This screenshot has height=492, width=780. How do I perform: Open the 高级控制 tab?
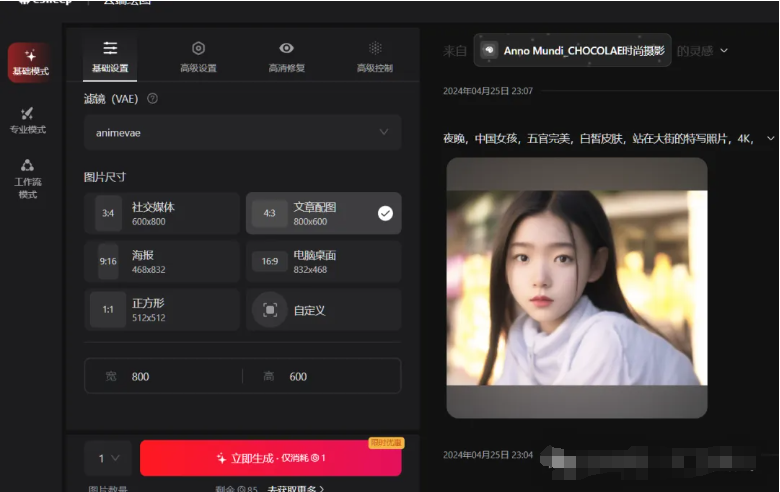point(375,57)
